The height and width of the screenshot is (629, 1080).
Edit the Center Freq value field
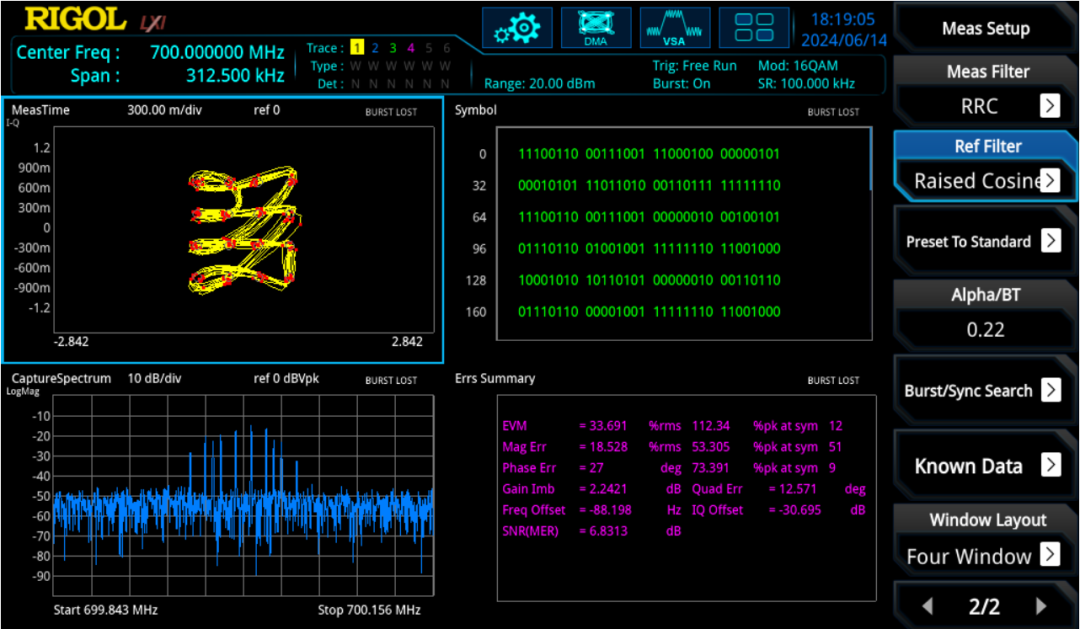click(217, 53)
